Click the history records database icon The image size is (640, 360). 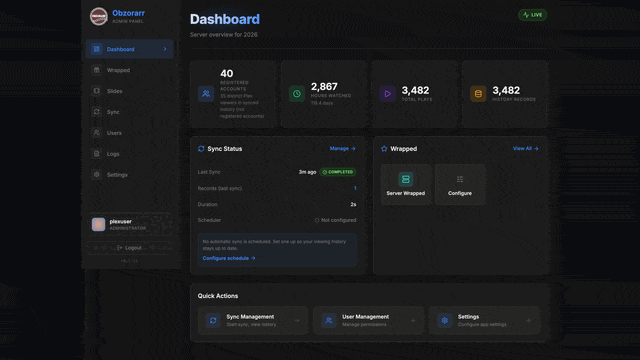click(478, 94)
